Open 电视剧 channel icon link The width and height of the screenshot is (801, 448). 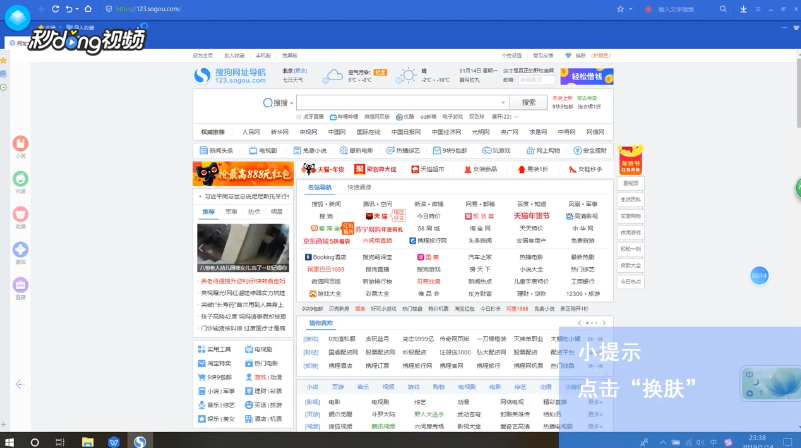pos(263,151)
